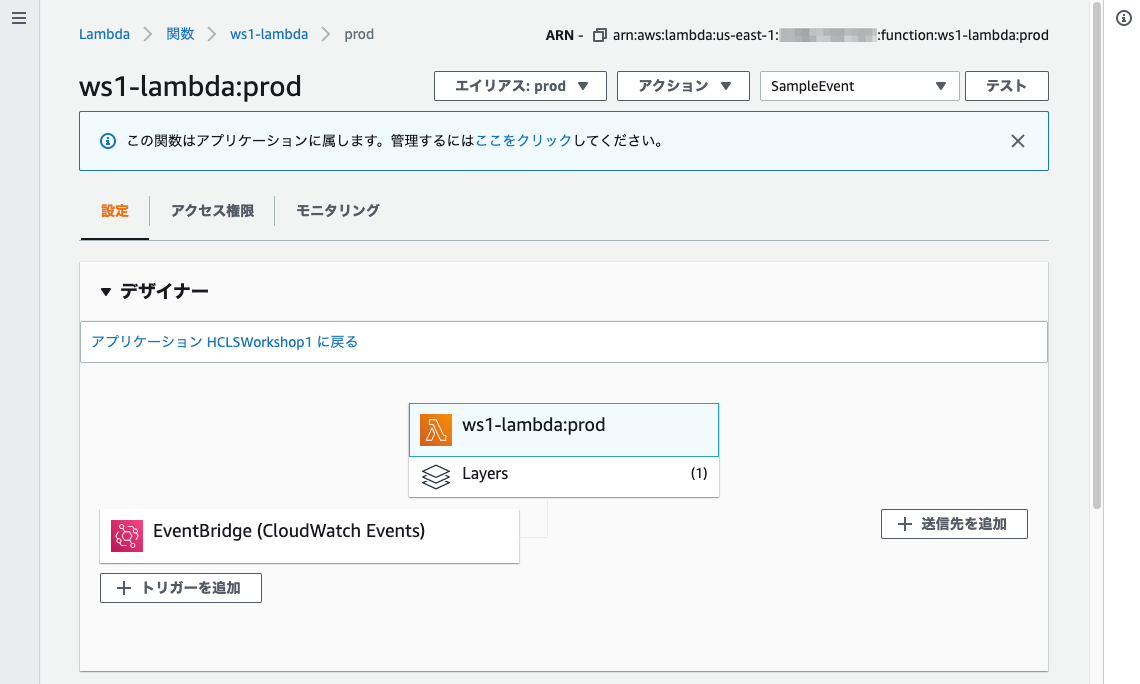Viewport: 1140px width, 684px height.
Task: Click the トリガーを追加 button
Action: pos(180,588)
